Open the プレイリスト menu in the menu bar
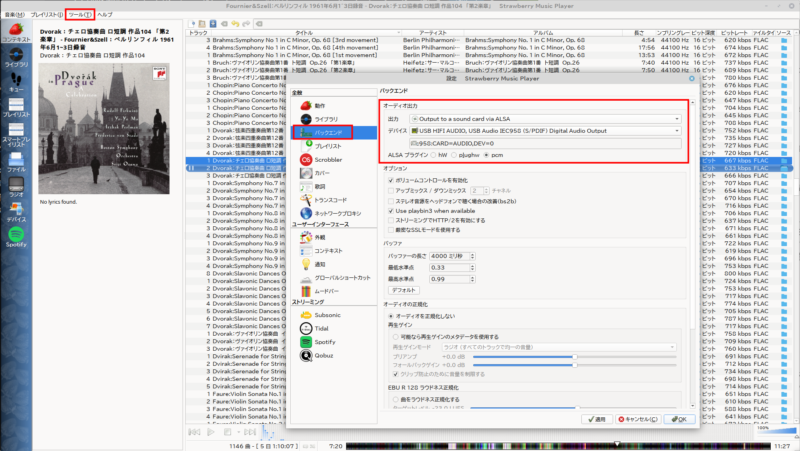The height and width of the screenshot is (451, 800). tap(43, 15)
